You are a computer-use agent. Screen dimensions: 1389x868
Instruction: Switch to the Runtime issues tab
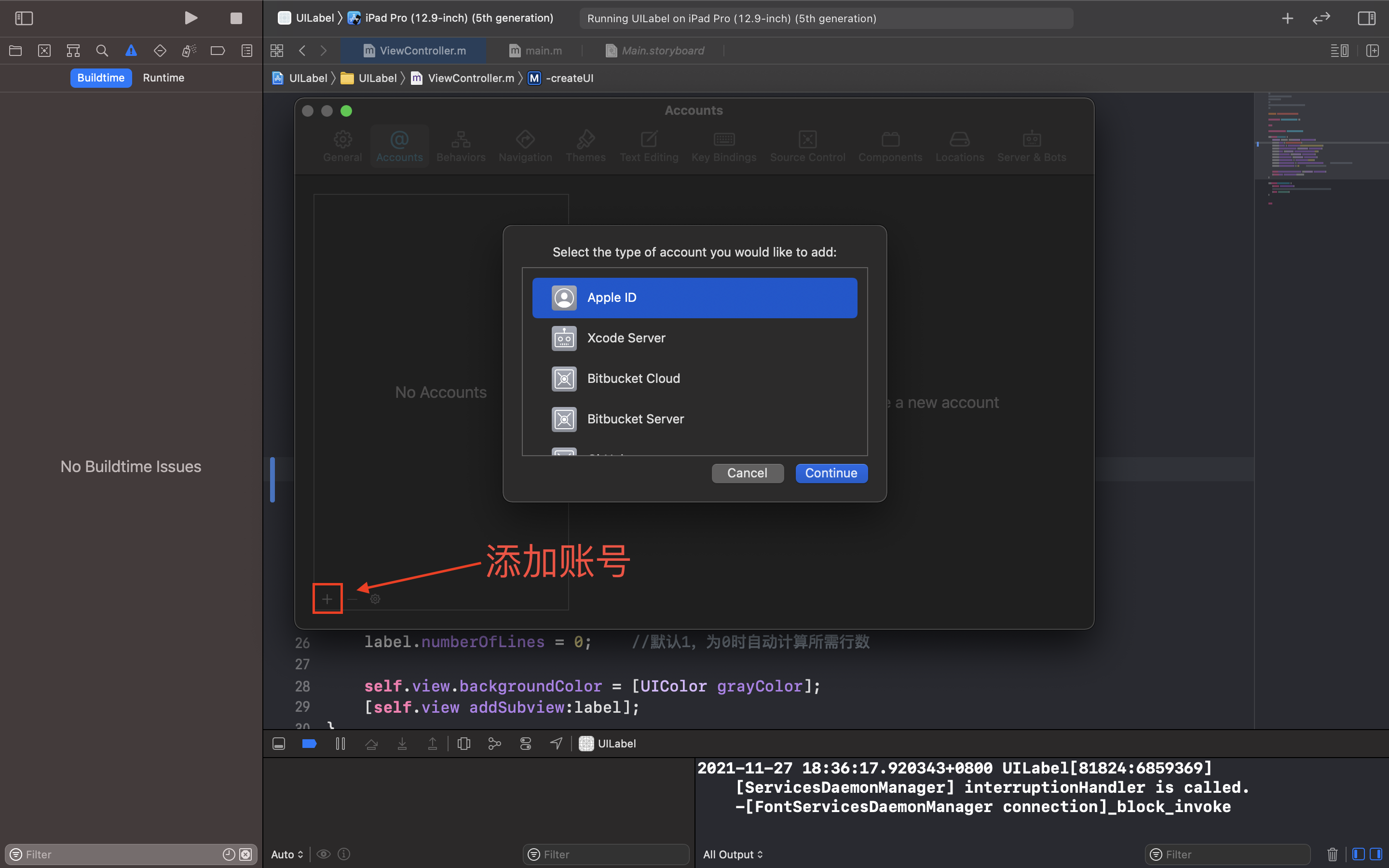pyautogui.click(x=163, y=78)
